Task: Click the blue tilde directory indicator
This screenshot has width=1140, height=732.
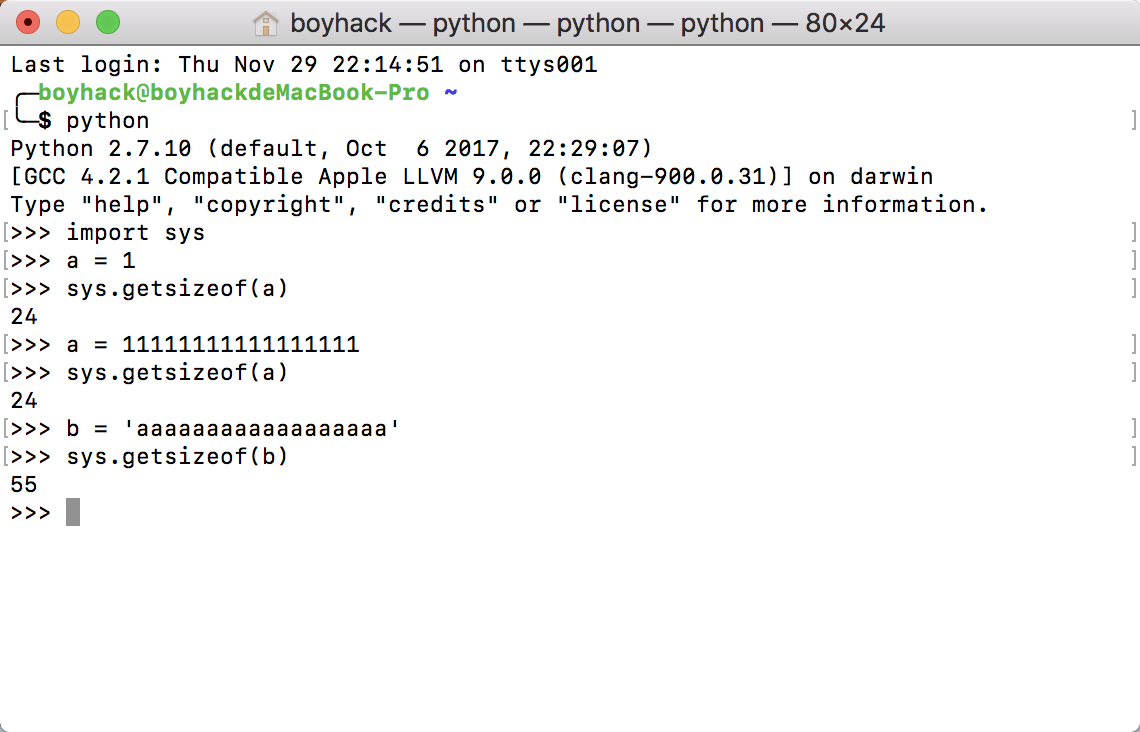Action: [451, 92]
